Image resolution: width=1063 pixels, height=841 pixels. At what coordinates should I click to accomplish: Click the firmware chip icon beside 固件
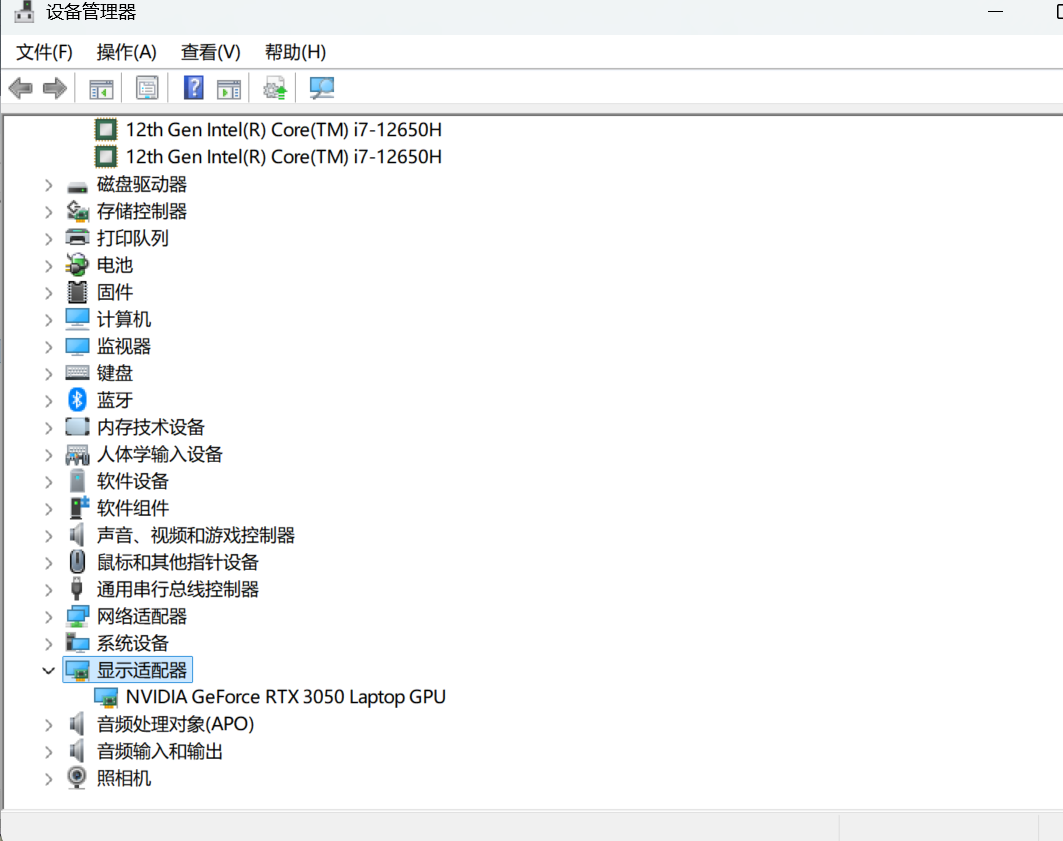(x=77, y=292)
